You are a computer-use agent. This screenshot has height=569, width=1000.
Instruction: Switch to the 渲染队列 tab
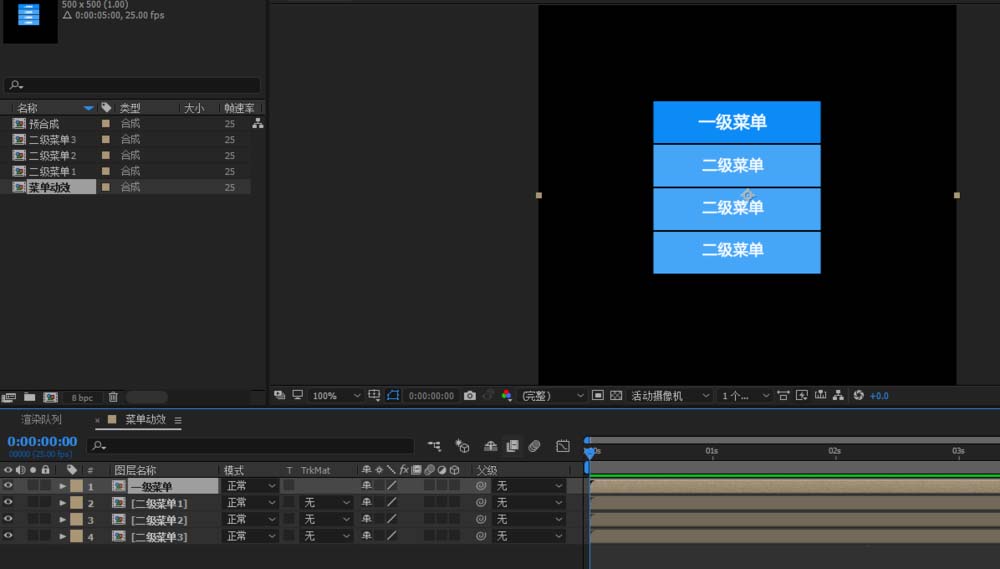coord(41,420)
